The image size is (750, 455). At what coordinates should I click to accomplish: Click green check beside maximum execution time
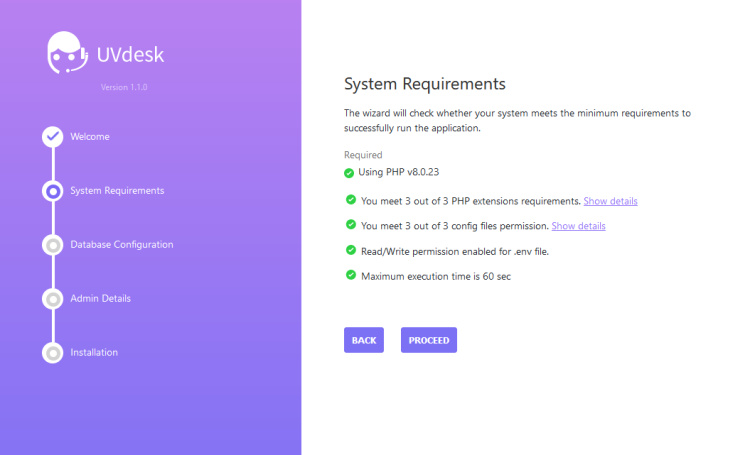(351, 275)
